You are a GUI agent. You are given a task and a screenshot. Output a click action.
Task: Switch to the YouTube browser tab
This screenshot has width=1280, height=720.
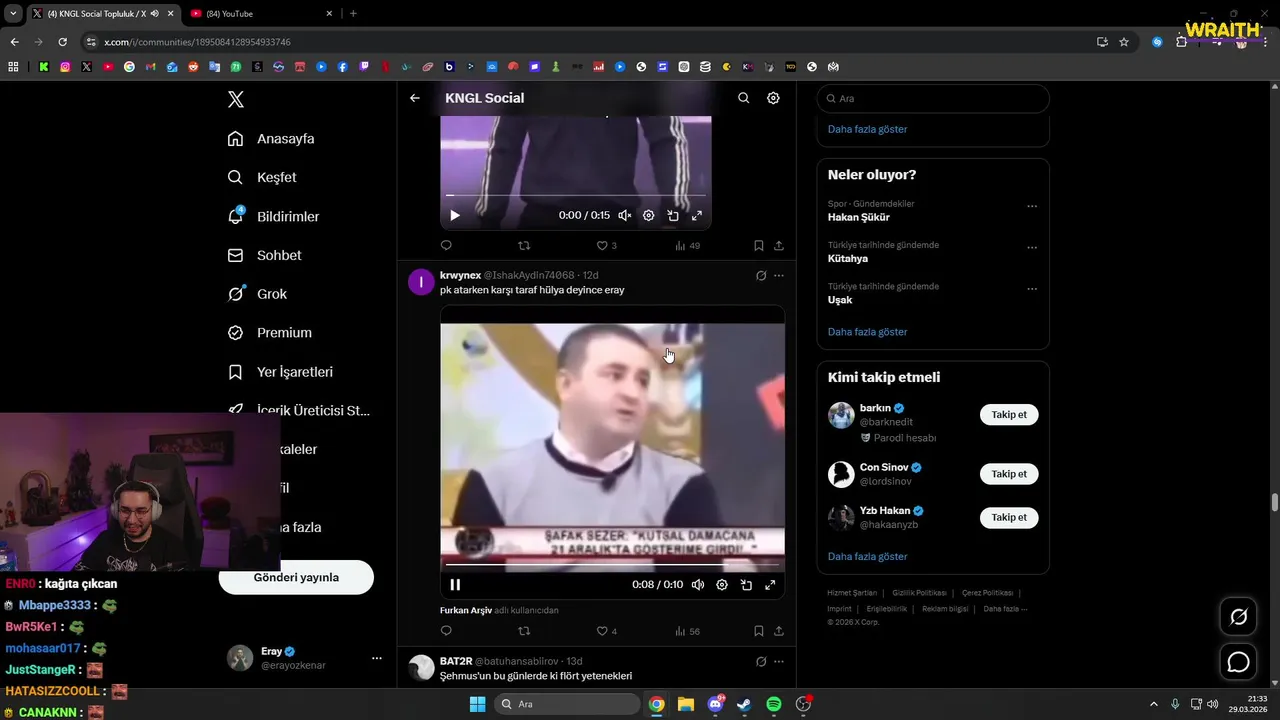260,14
